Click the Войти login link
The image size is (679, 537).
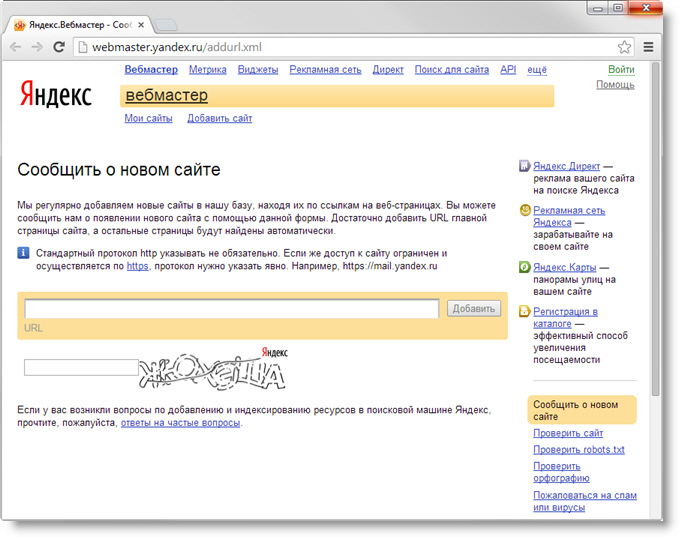pyautogui.click(x=621, y=70)
